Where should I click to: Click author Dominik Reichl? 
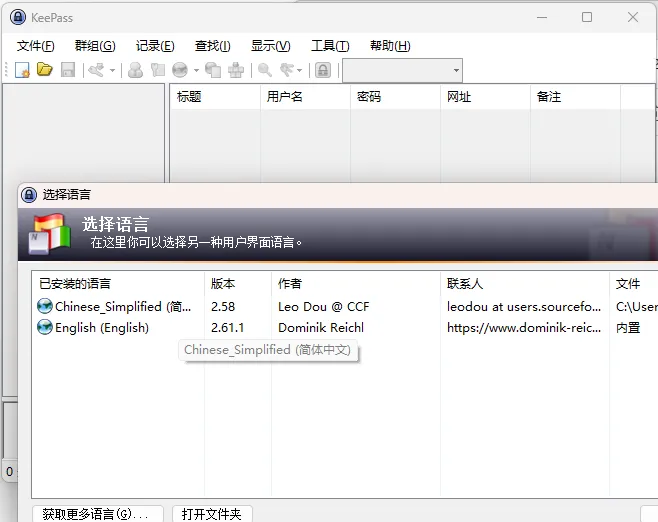click(x=321, y=328)
